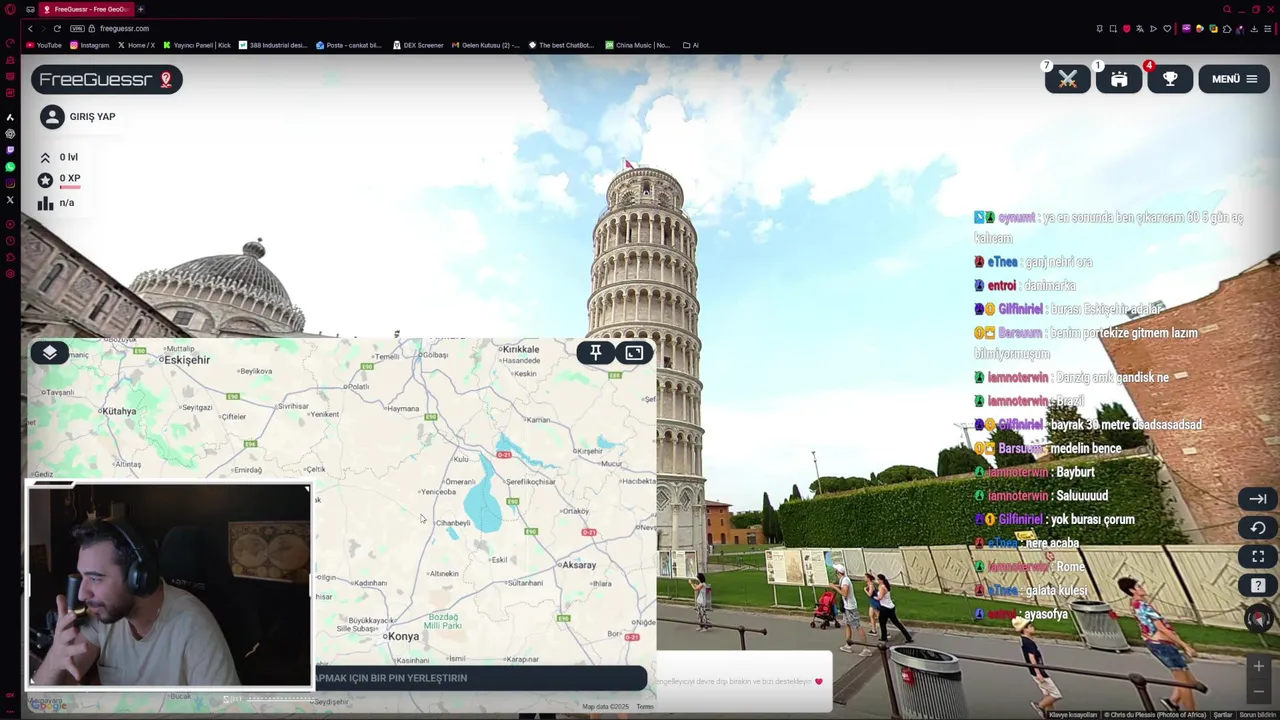This screenshot has height=720, width=1280.
Task: Click Kütahya on the map
Action: click(x=119, y=411)
